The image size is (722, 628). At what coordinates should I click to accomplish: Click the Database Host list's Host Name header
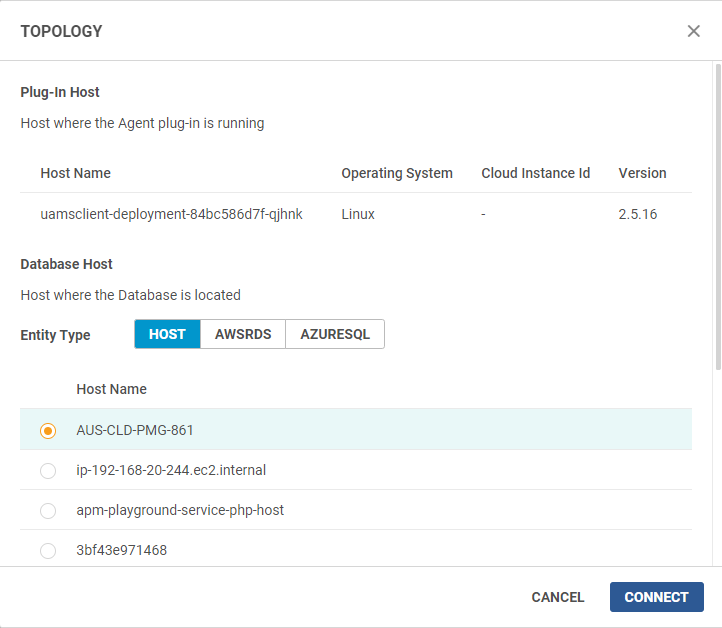(x=111, y=389)
